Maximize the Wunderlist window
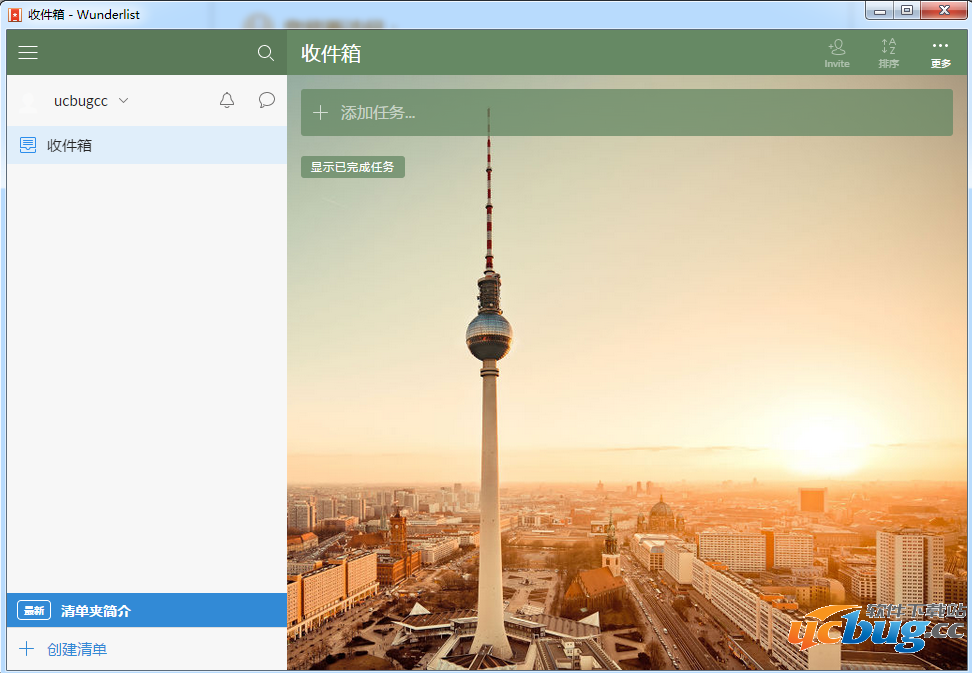 [907, 11]
